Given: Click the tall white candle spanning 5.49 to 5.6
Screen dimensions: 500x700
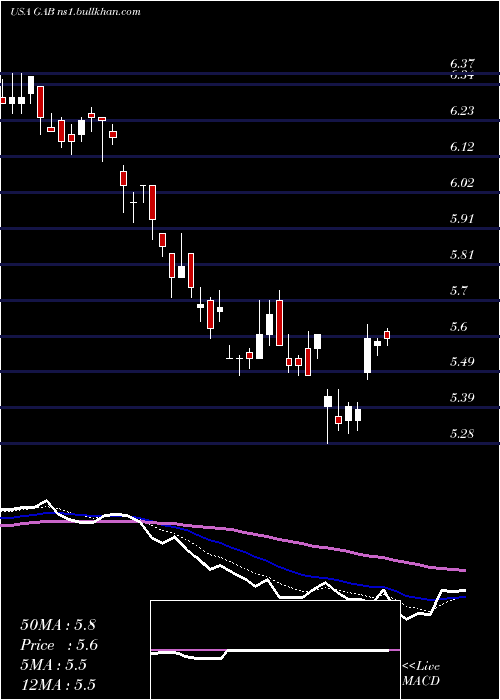Looking at the screenshot, I should 367,355.
